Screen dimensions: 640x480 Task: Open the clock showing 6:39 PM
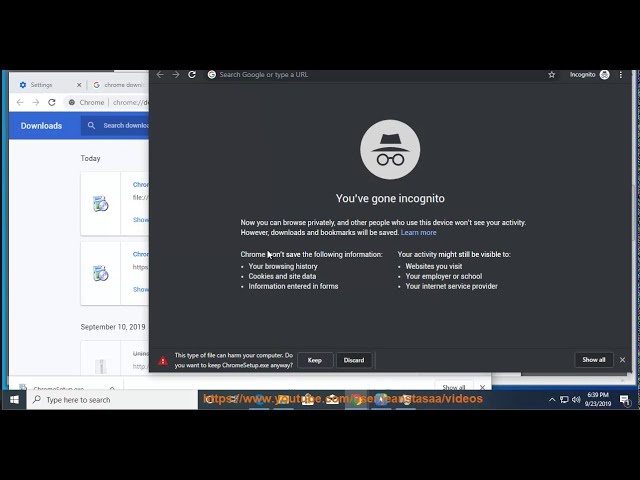click(598, 400)
